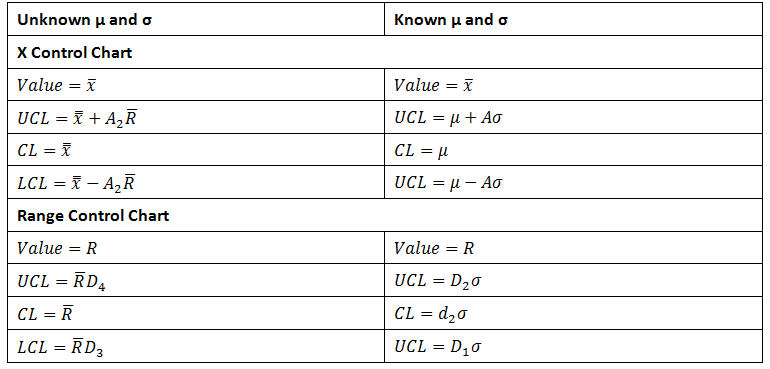Screen dimensions: 770x369
Task: Click the right 'Value = x-bar' cell
Action: (573, 85)
